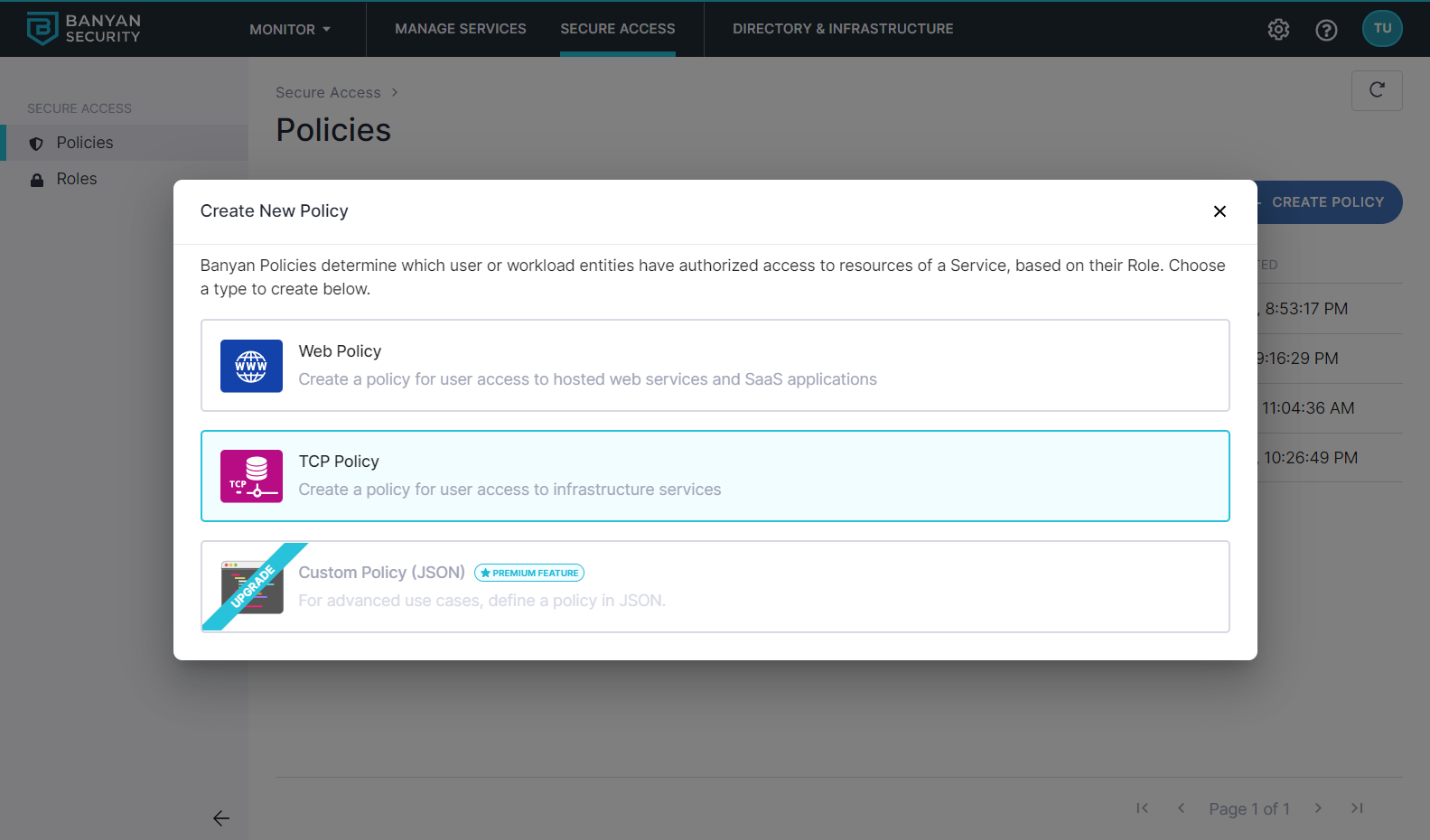
Task: Open Roles in the sidebar
Action: point(77,179)
